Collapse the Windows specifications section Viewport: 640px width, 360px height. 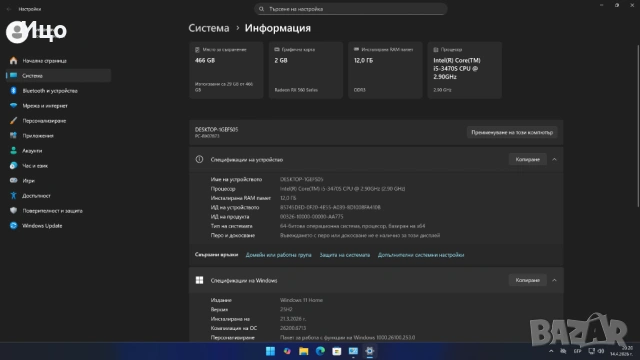pyautogui.click(x=554, y=280)
